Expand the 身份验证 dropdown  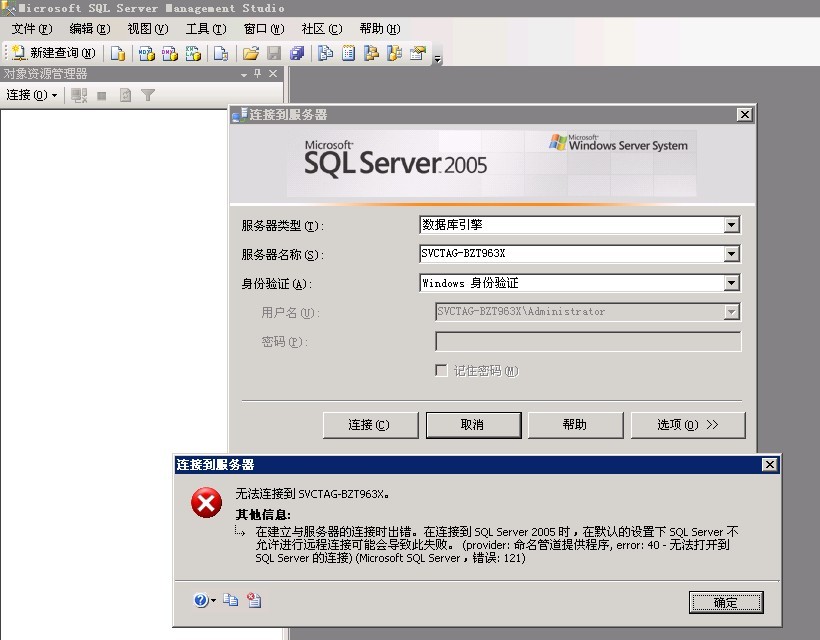731,283
